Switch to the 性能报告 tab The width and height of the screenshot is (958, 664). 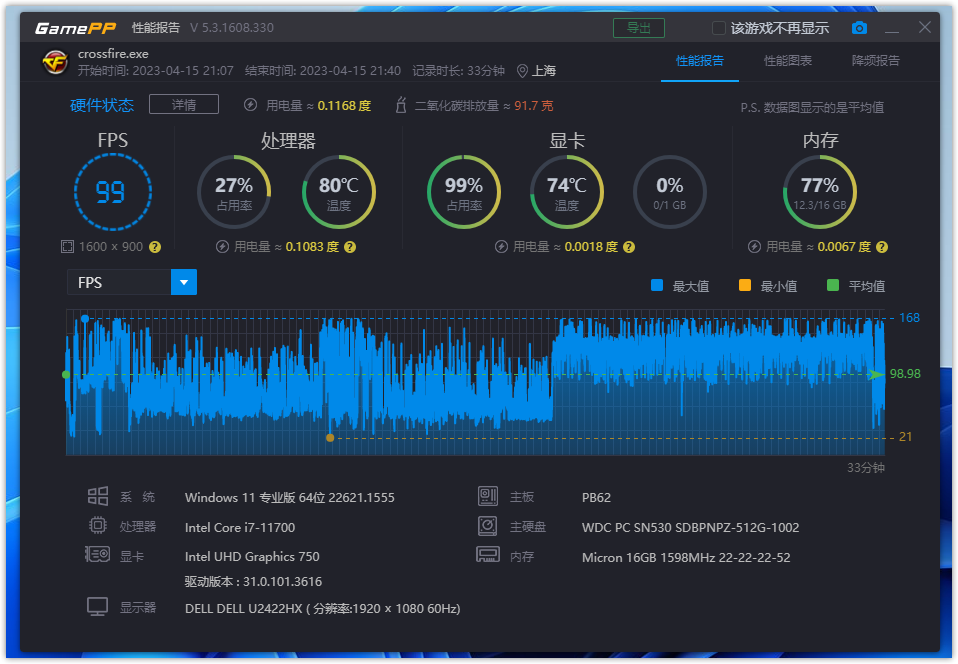(700, 60)
